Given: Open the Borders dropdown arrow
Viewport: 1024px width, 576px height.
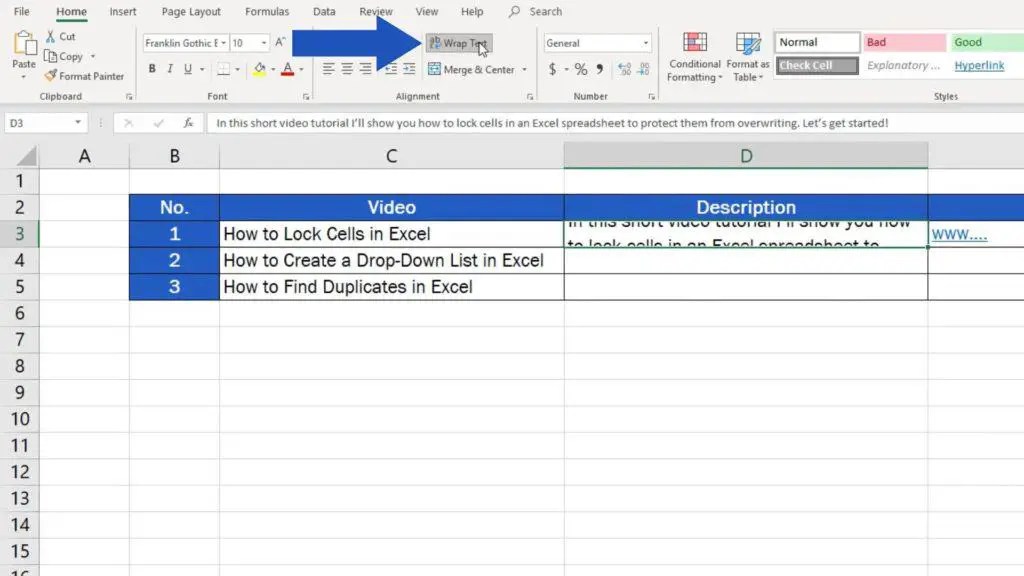Looking at the screenshot, I should tap(237, 69).
